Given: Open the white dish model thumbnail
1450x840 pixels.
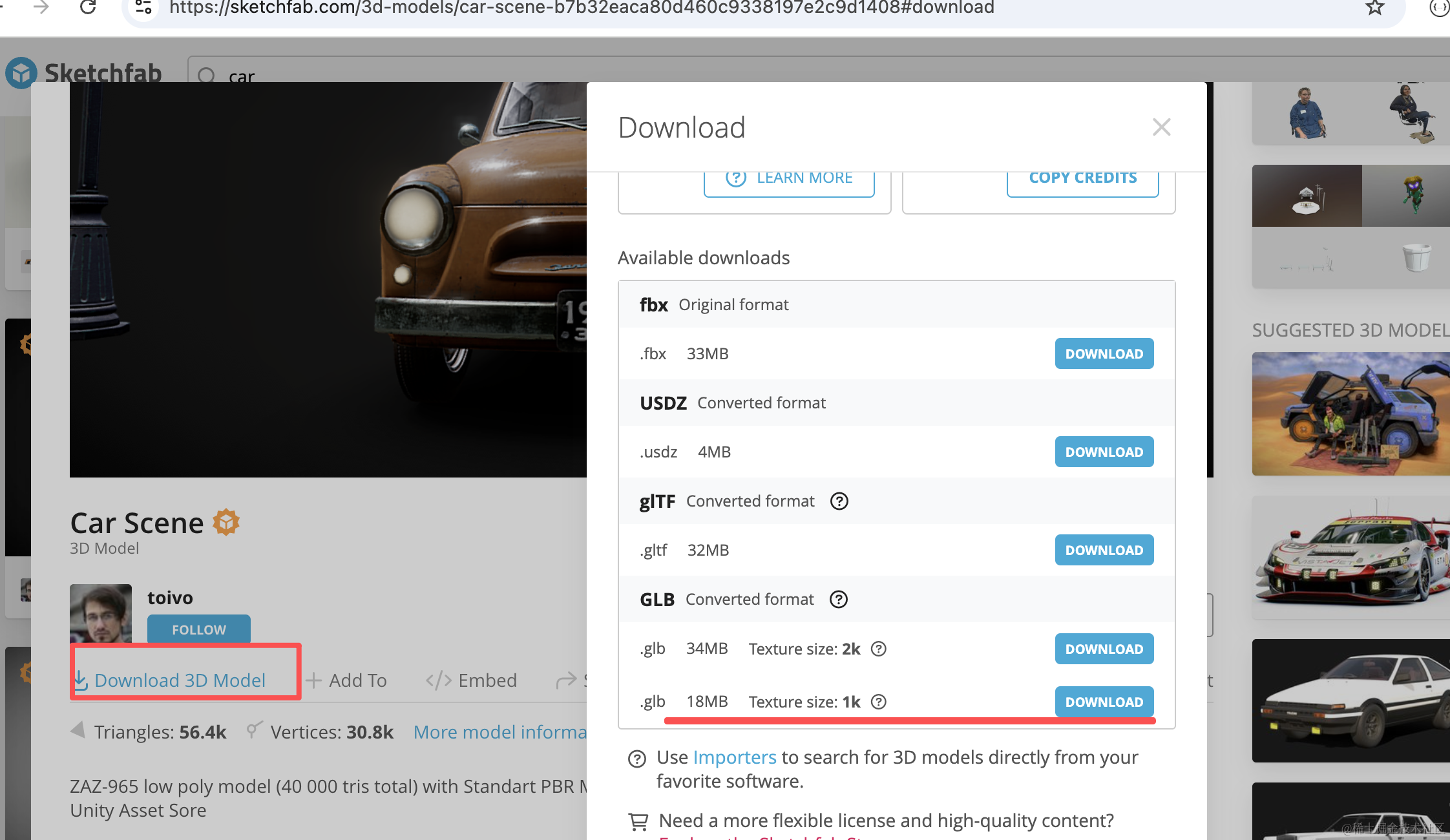Looking at the screenshot, I should click(x=1307, y=195).
